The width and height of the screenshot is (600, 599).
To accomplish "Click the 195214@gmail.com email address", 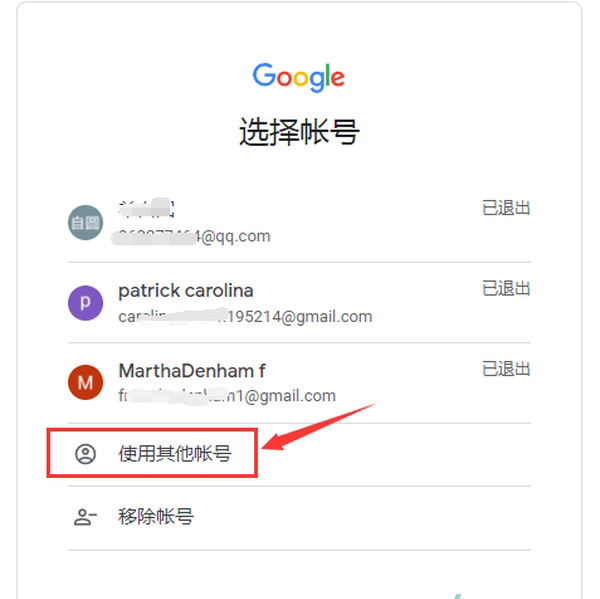I will 245,317.
